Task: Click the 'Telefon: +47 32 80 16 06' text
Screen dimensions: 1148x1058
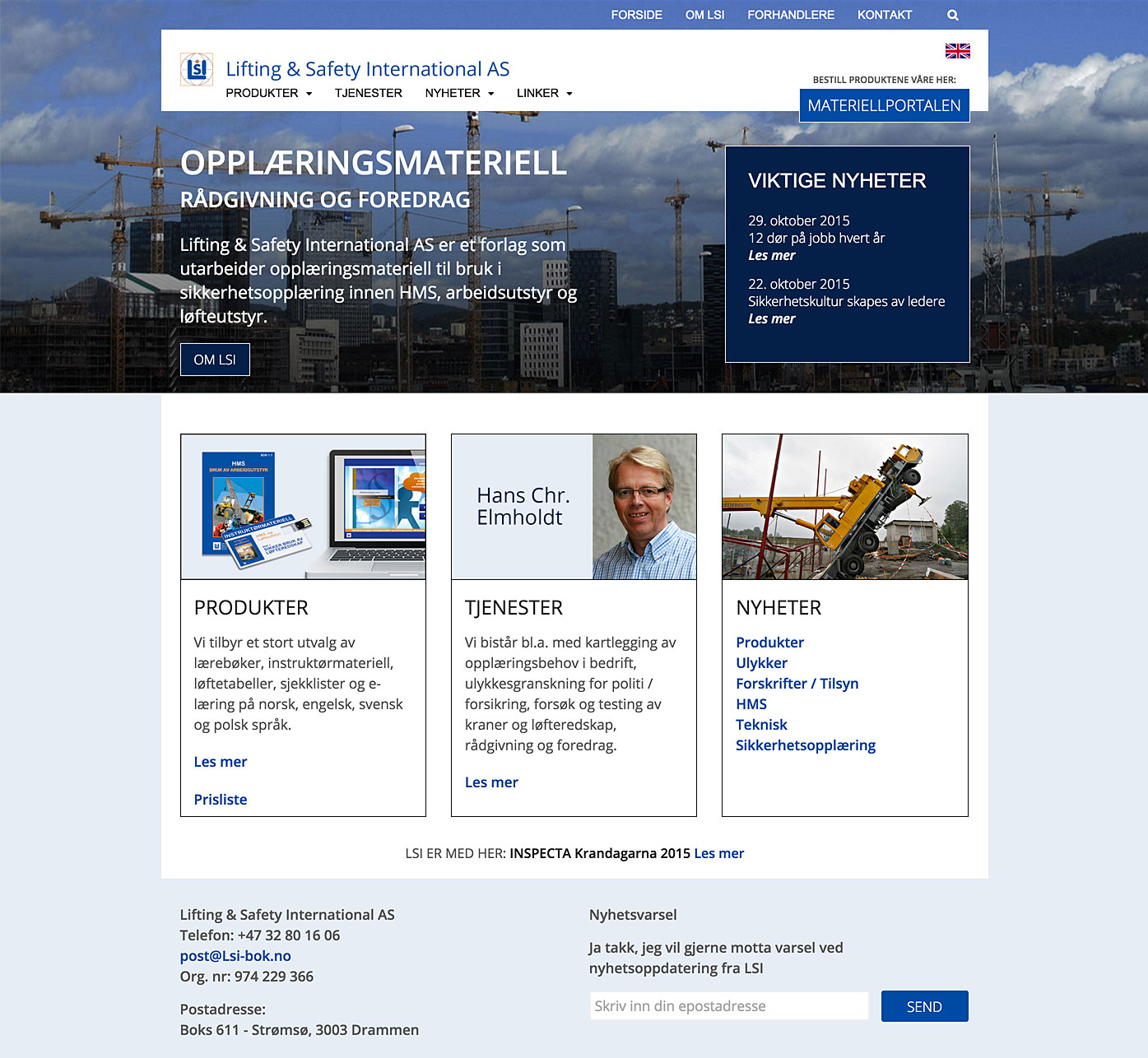Action: point(260,935)
